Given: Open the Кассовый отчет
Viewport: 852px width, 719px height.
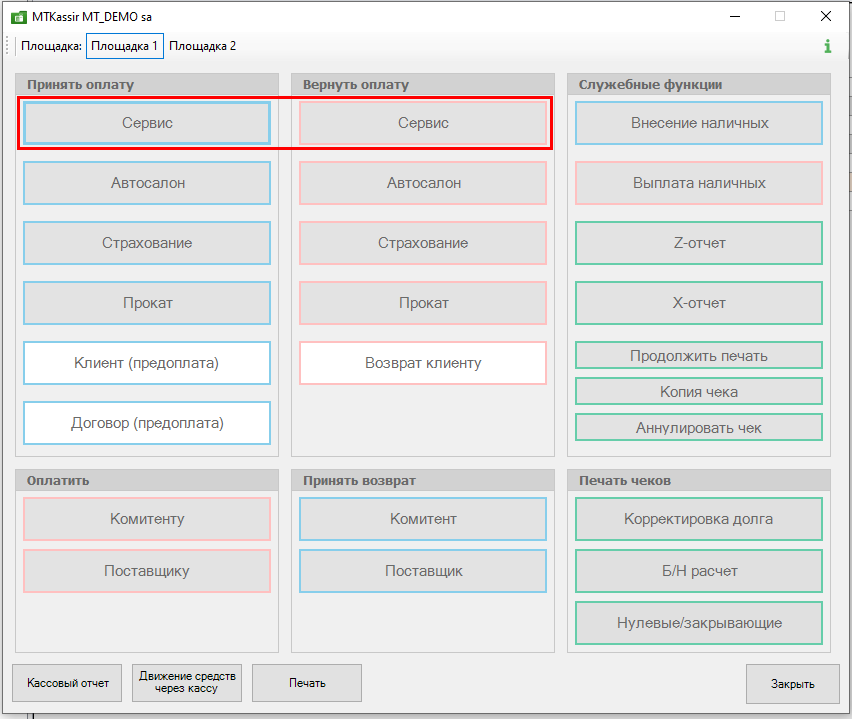Looking at the screenshot, I should (x=68, y=683).
